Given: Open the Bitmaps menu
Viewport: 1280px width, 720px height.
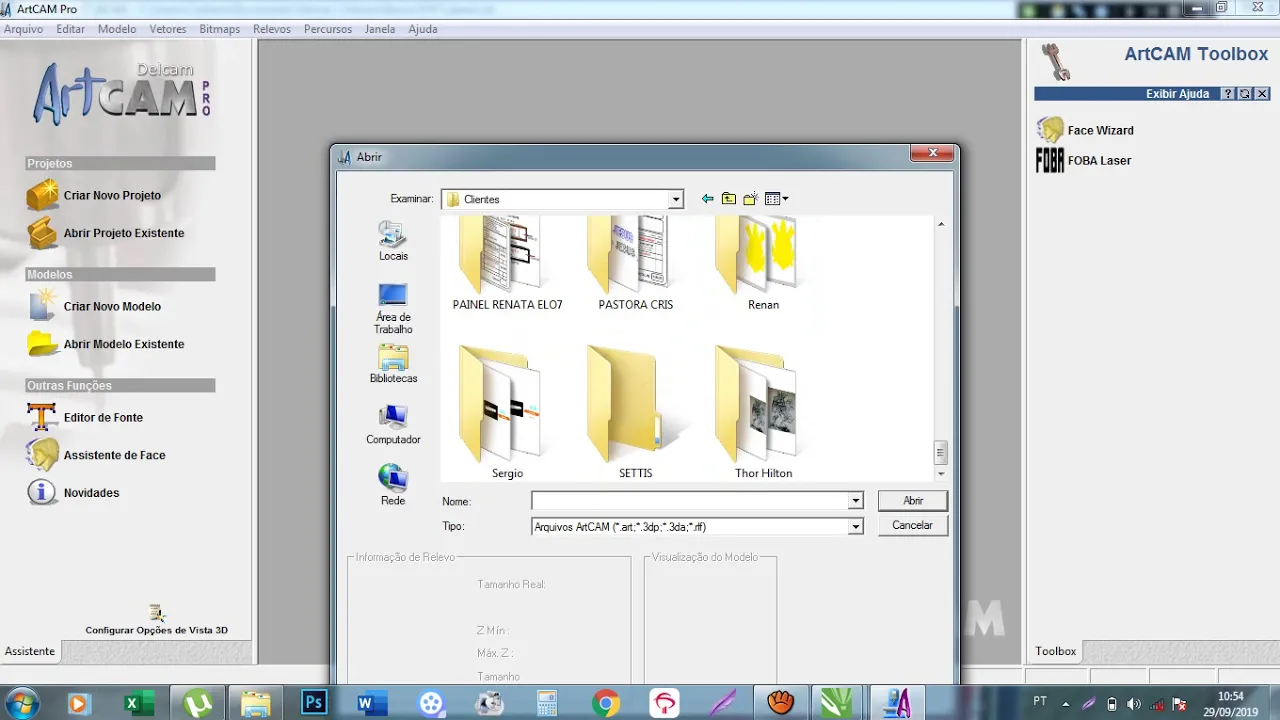Looking at the screenshot, I should coord(220,29).
